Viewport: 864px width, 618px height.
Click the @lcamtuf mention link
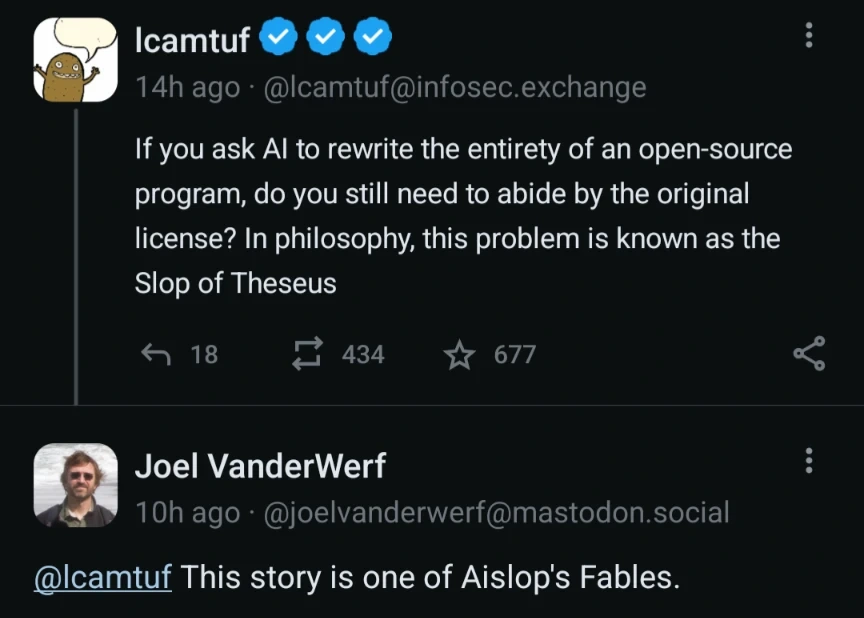pos(103,577)
